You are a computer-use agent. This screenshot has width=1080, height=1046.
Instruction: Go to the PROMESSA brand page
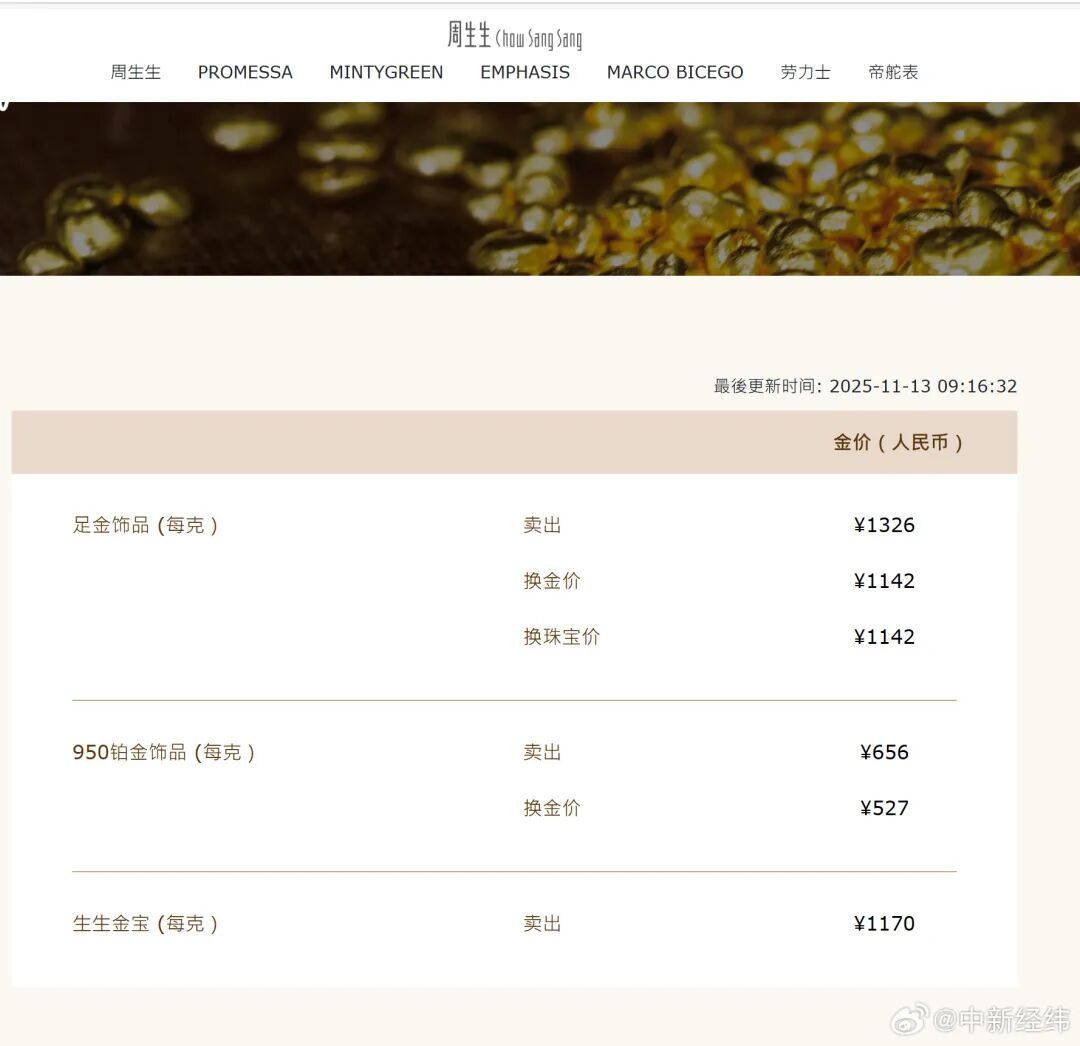click(x=245, y=72)
